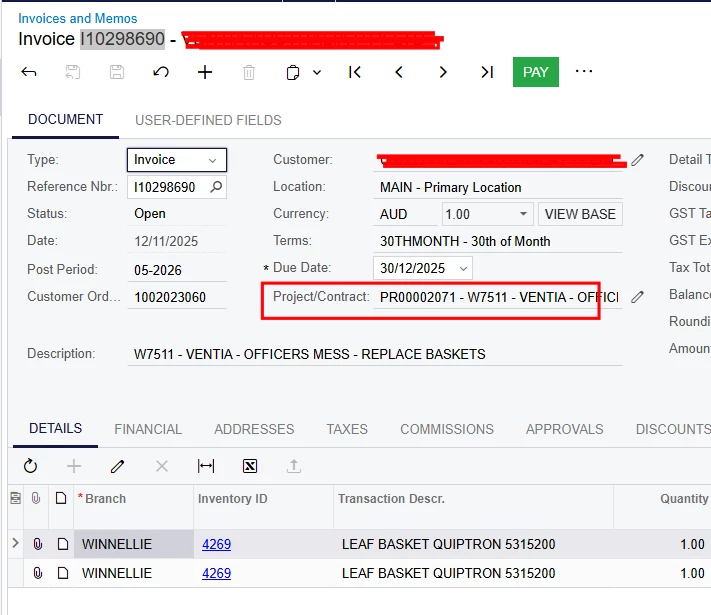Click the Clipboard copy-paste icon
Screen dimensions: 711x615
click(293, 72)
